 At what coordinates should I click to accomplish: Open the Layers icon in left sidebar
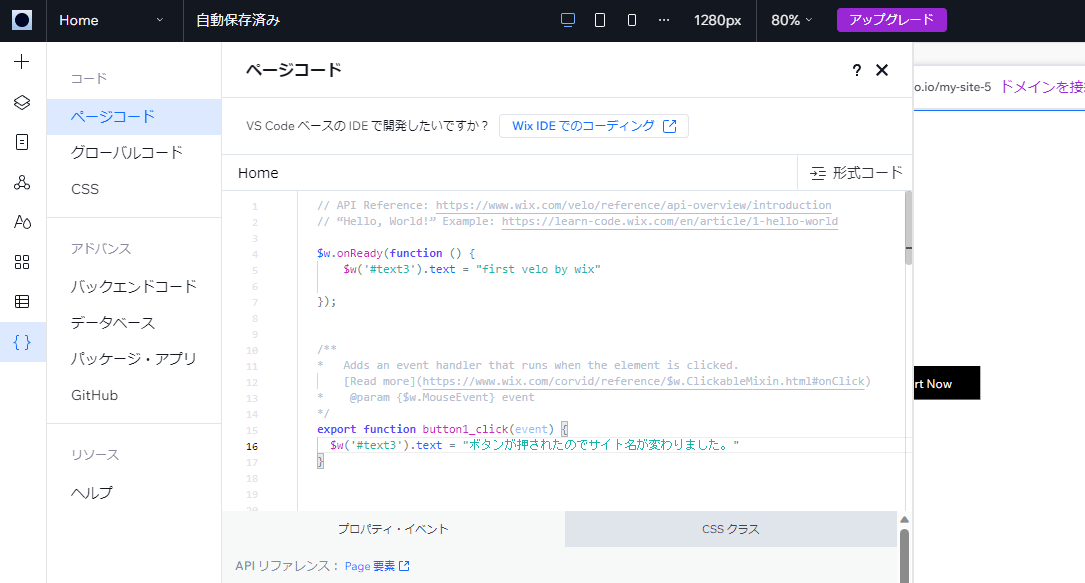[22, 102]
